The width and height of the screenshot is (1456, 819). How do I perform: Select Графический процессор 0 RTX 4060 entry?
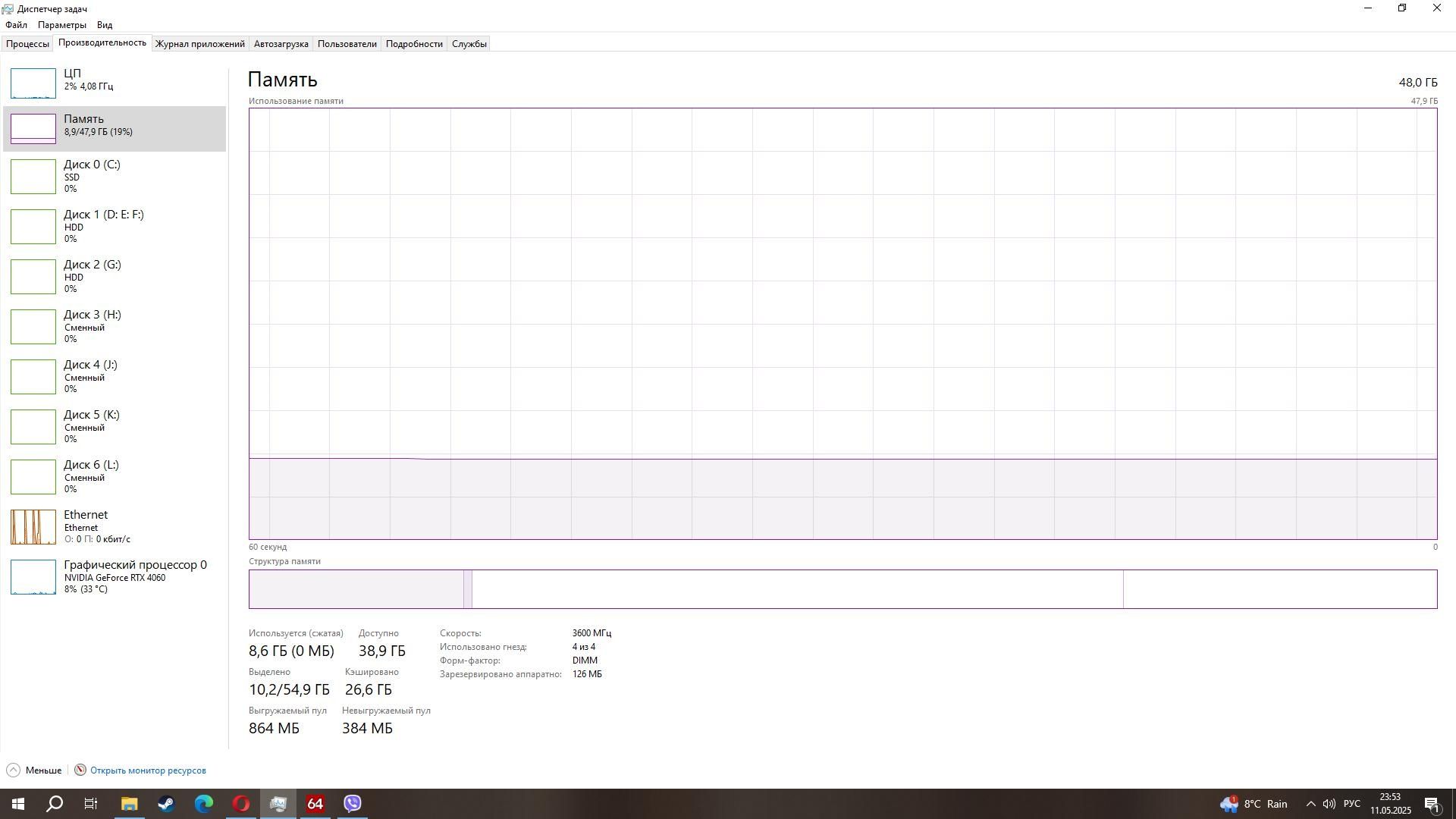(115, 576)
